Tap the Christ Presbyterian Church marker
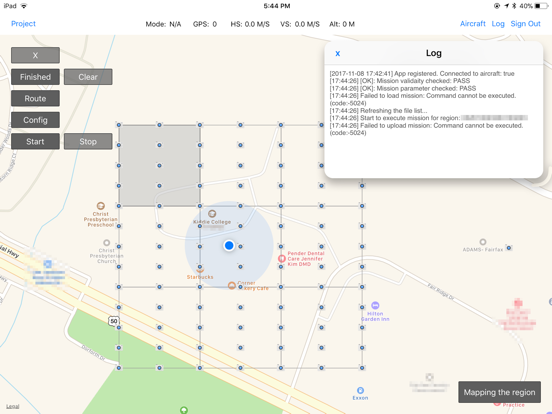 click(107, 243)
